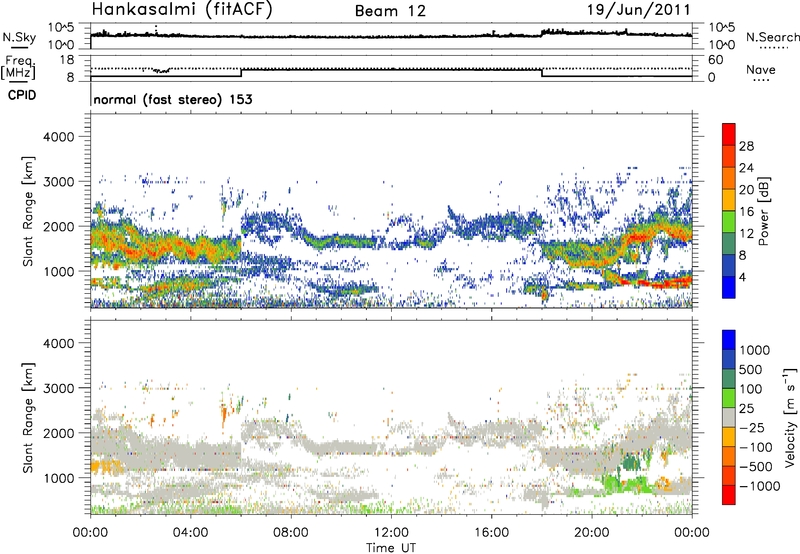Click the green 12-16 dB Power color segment
800x554 pixels.
point(729,222)
